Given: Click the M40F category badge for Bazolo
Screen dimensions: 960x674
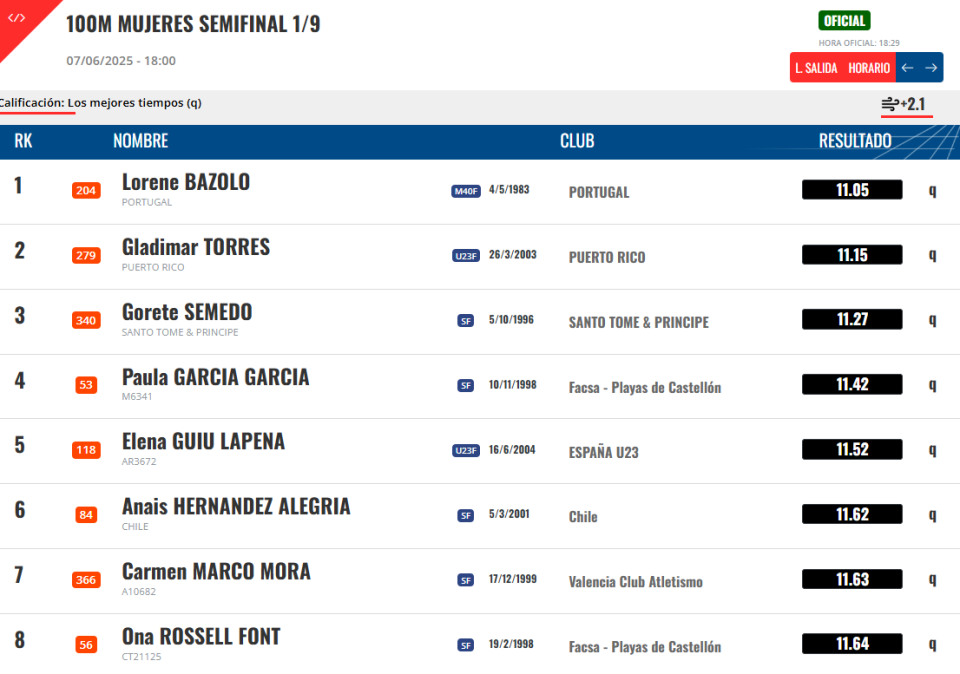Looking at the screenshot, I should click(x=466, y=191).
